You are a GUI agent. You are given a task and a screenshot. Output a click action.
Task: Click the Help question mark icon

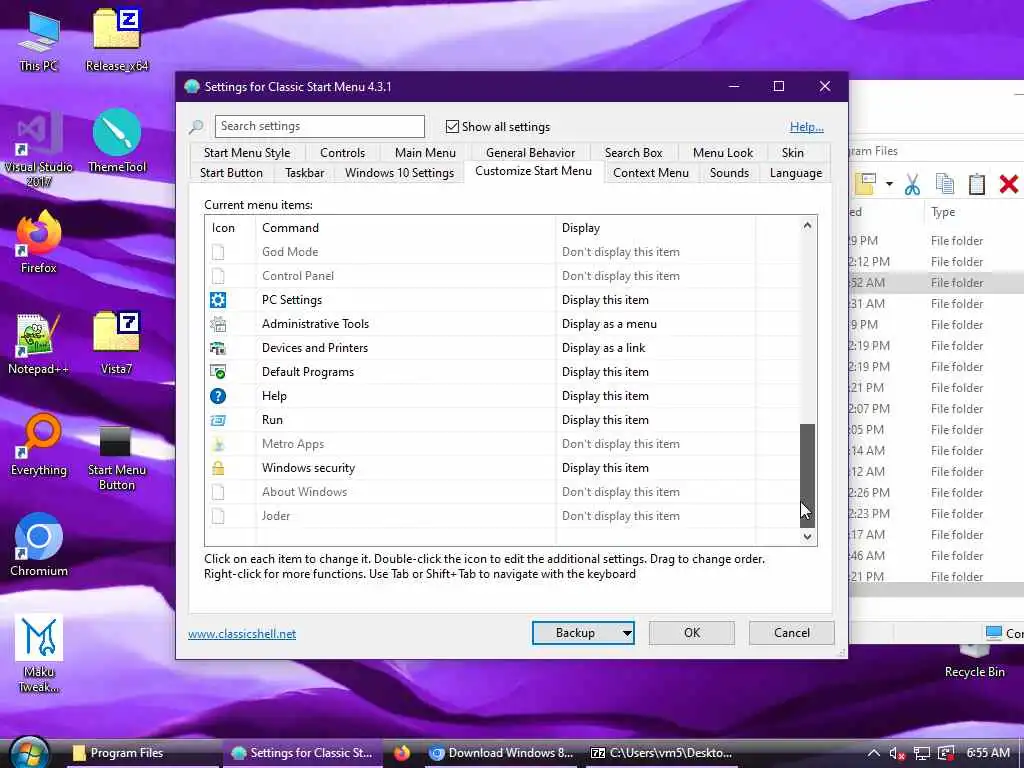pyautogui.click(x=217, y=396)
